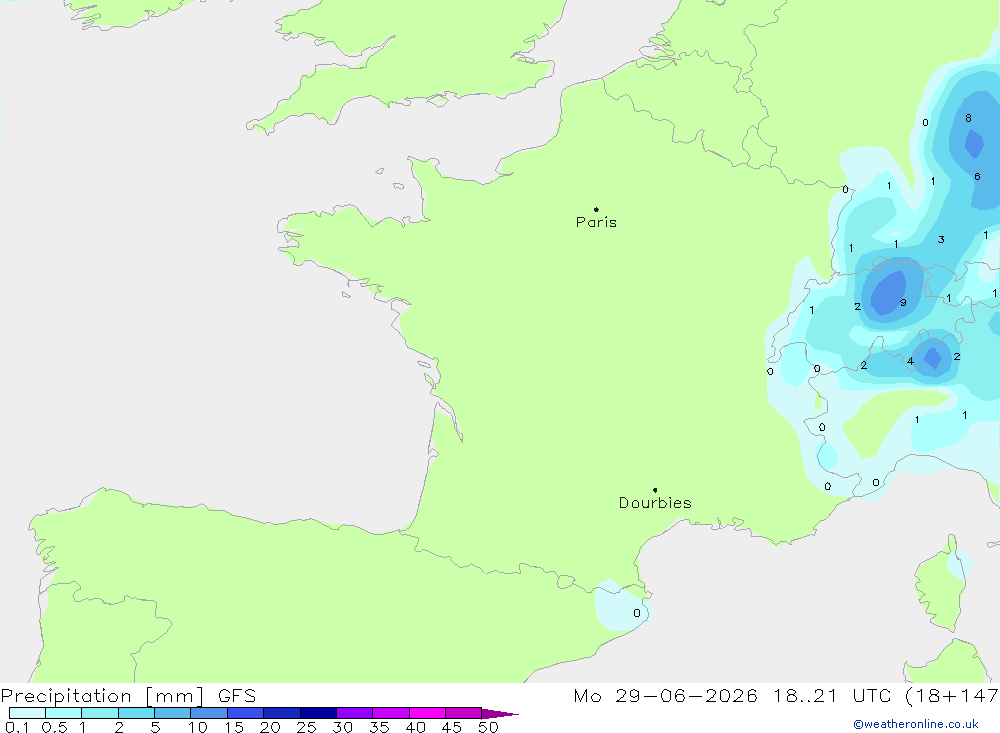This screenshot has width=1000, height=733.
Task: Click the Dourbies city label
Action: click(x=655, y=503)
